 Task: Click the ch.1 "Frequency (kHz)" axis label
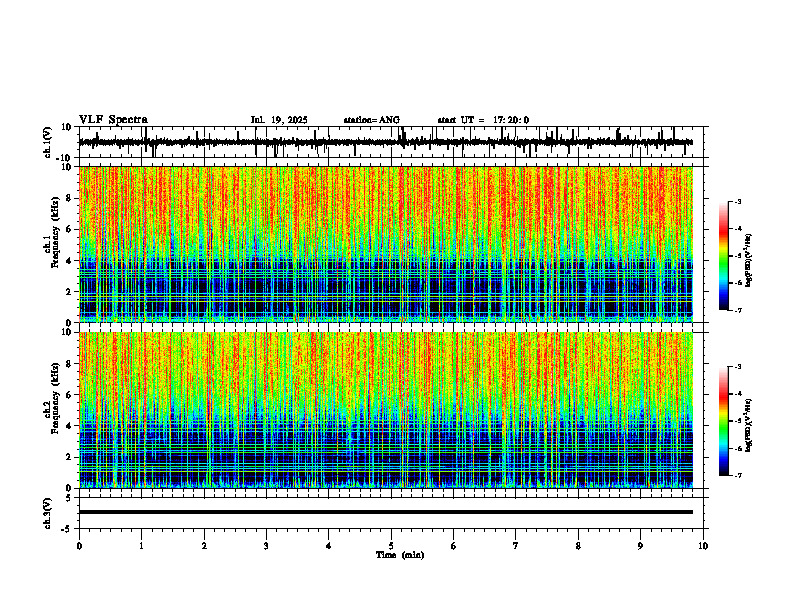click(55, 234)
